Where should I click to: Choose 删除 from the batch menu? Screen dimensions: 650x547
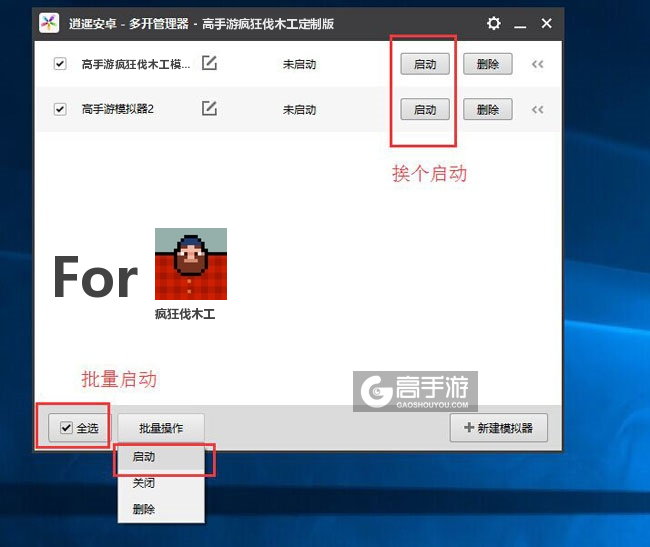161,509
